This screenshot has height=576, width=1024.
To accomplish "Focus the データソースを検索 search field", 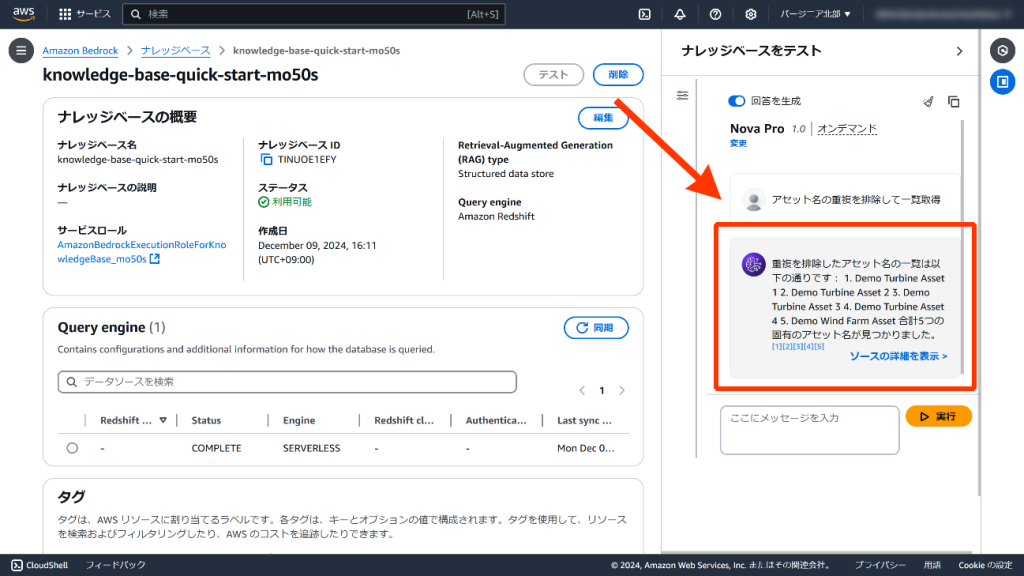I will coord(287,382).
